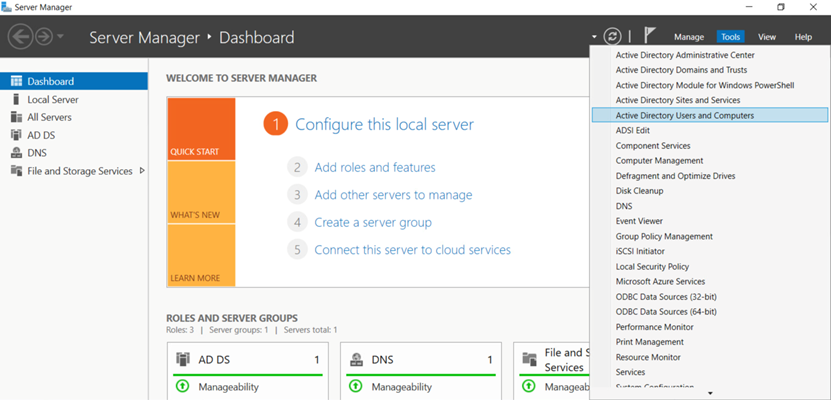Click the AD DS tile server icon
The width and height of the screenshot is (831, 400).
tap(182, 360)
